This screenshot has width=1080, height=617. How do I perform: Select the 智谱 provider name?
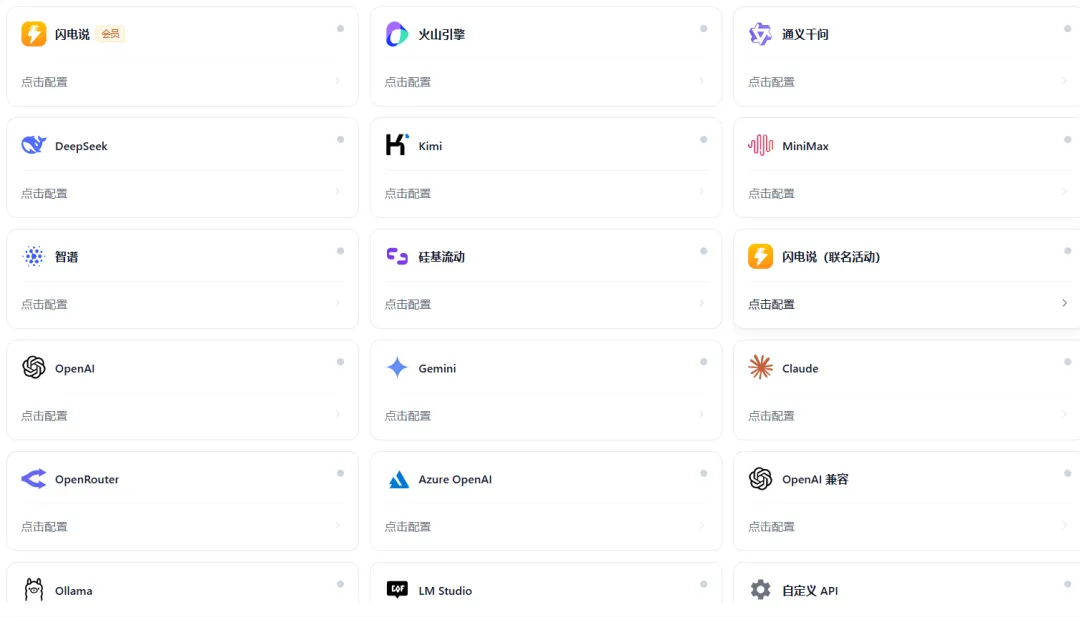point(67,257)
